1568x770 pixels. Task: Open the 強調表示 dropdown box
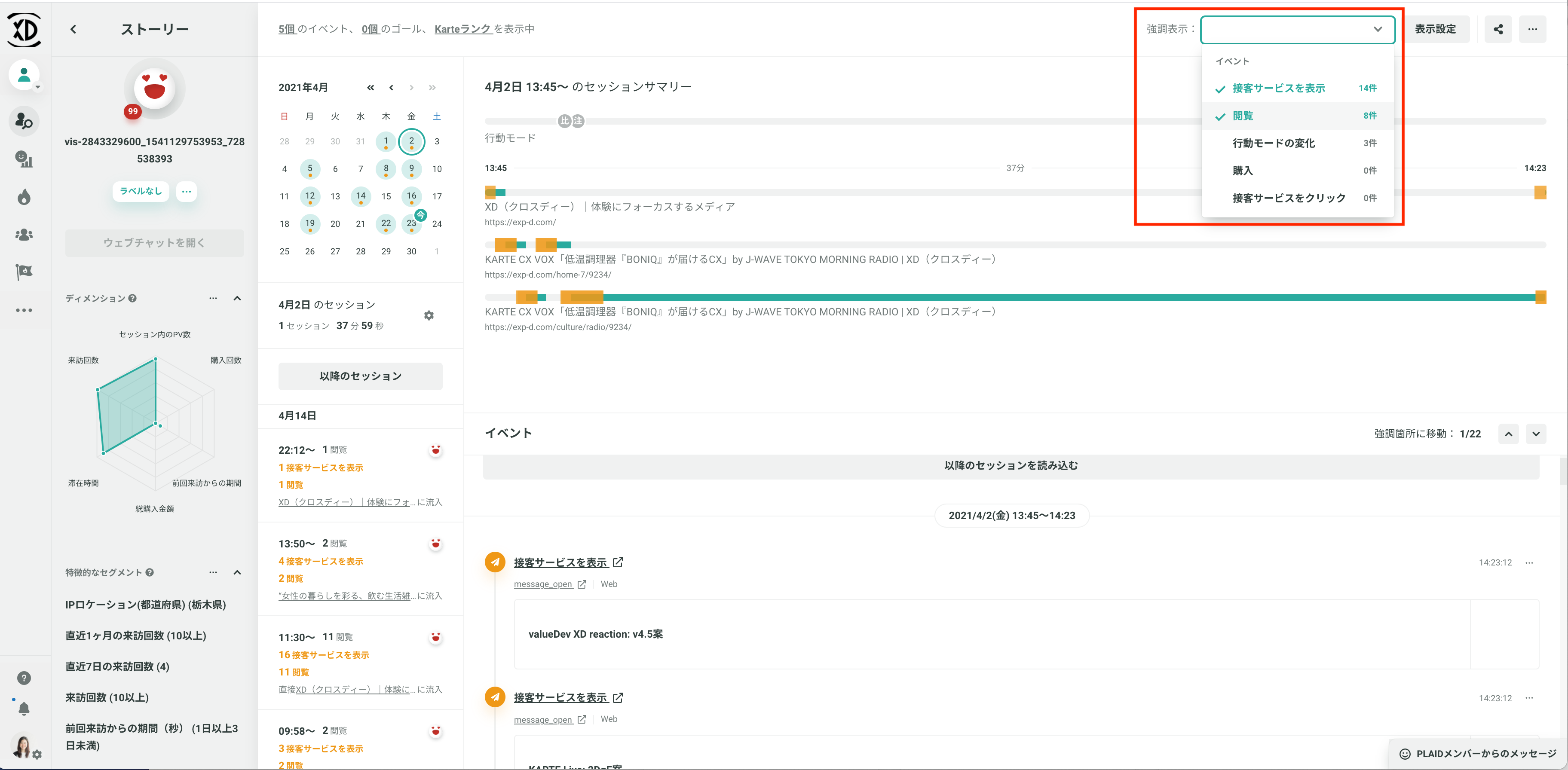click(1297, 29)
